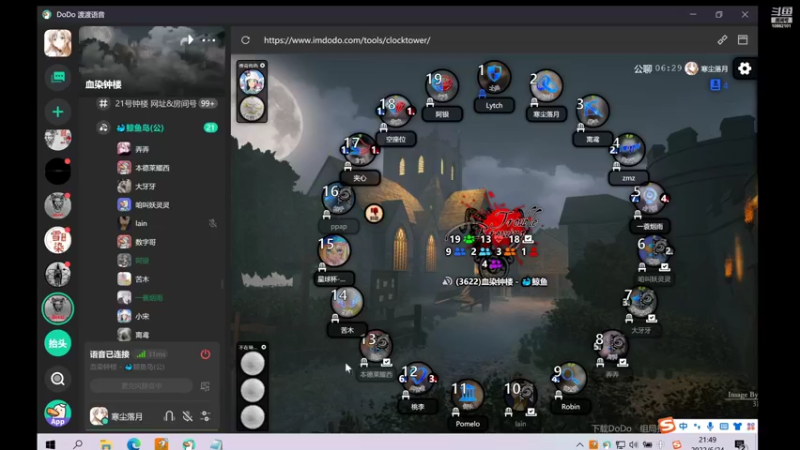
Task: Click player token number 4 zmz
Action: 629,149
